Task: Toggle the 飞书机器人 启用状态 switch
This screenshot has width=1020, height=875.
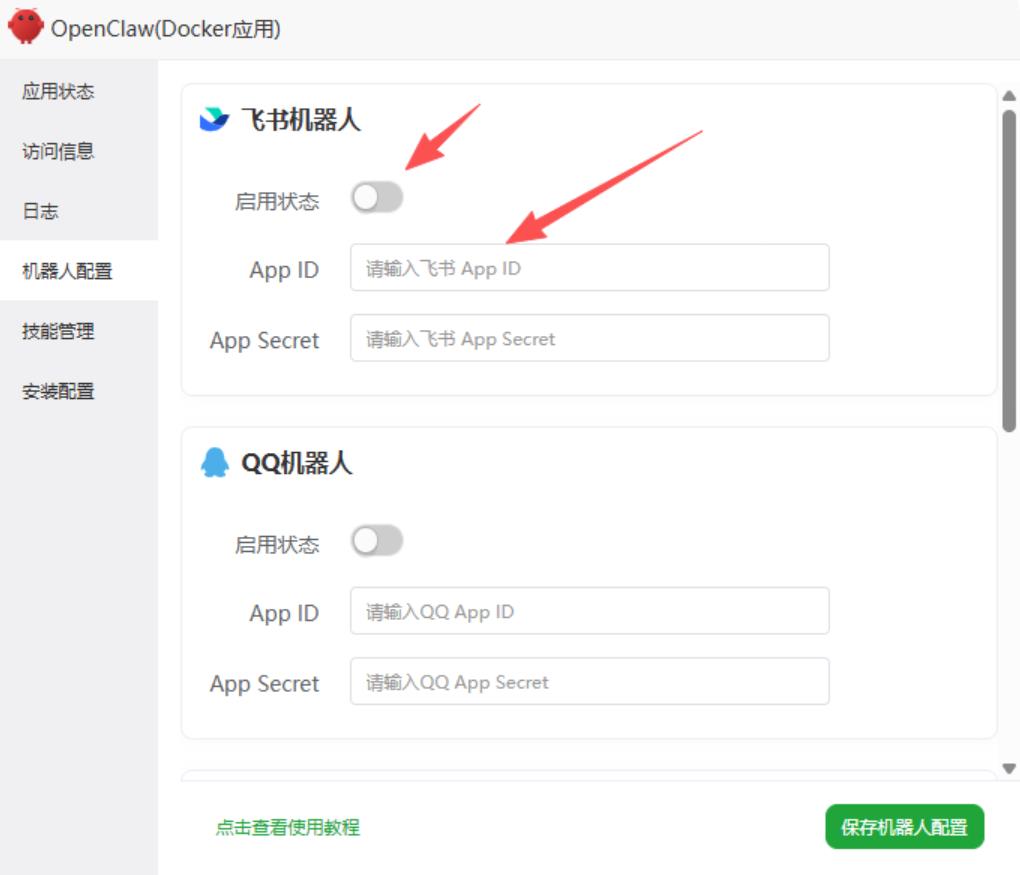Action: point(377,198)
